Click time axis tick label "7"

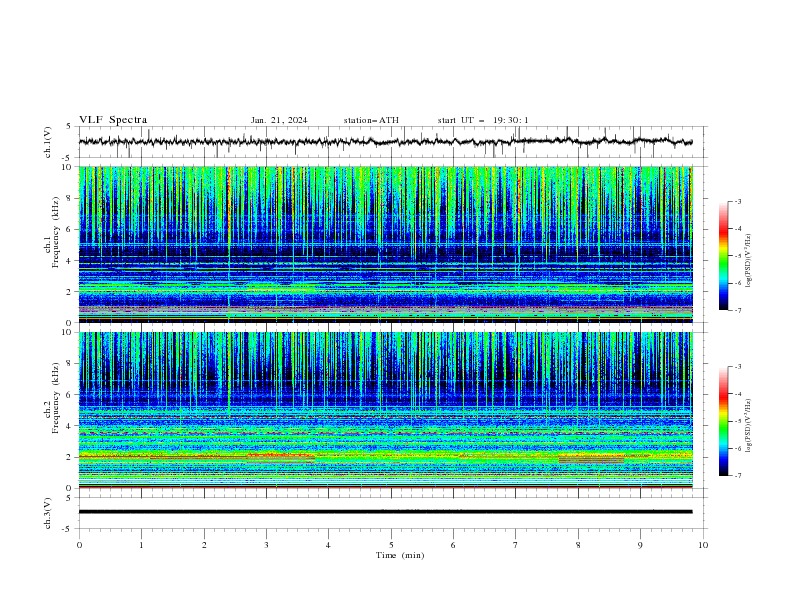[x=516, y=545]
